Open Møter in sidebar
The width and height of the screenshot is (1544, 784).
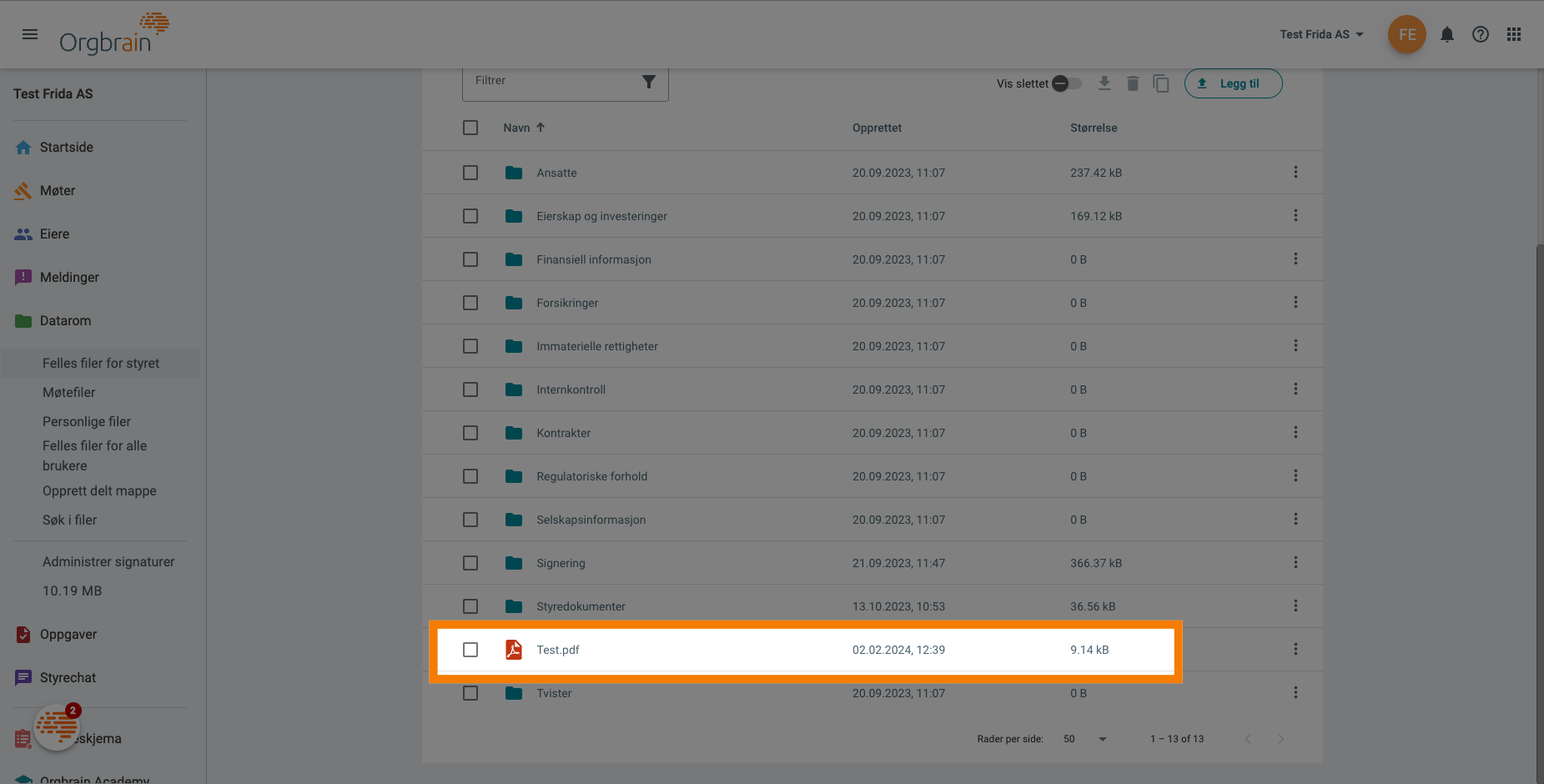[58, 190]
